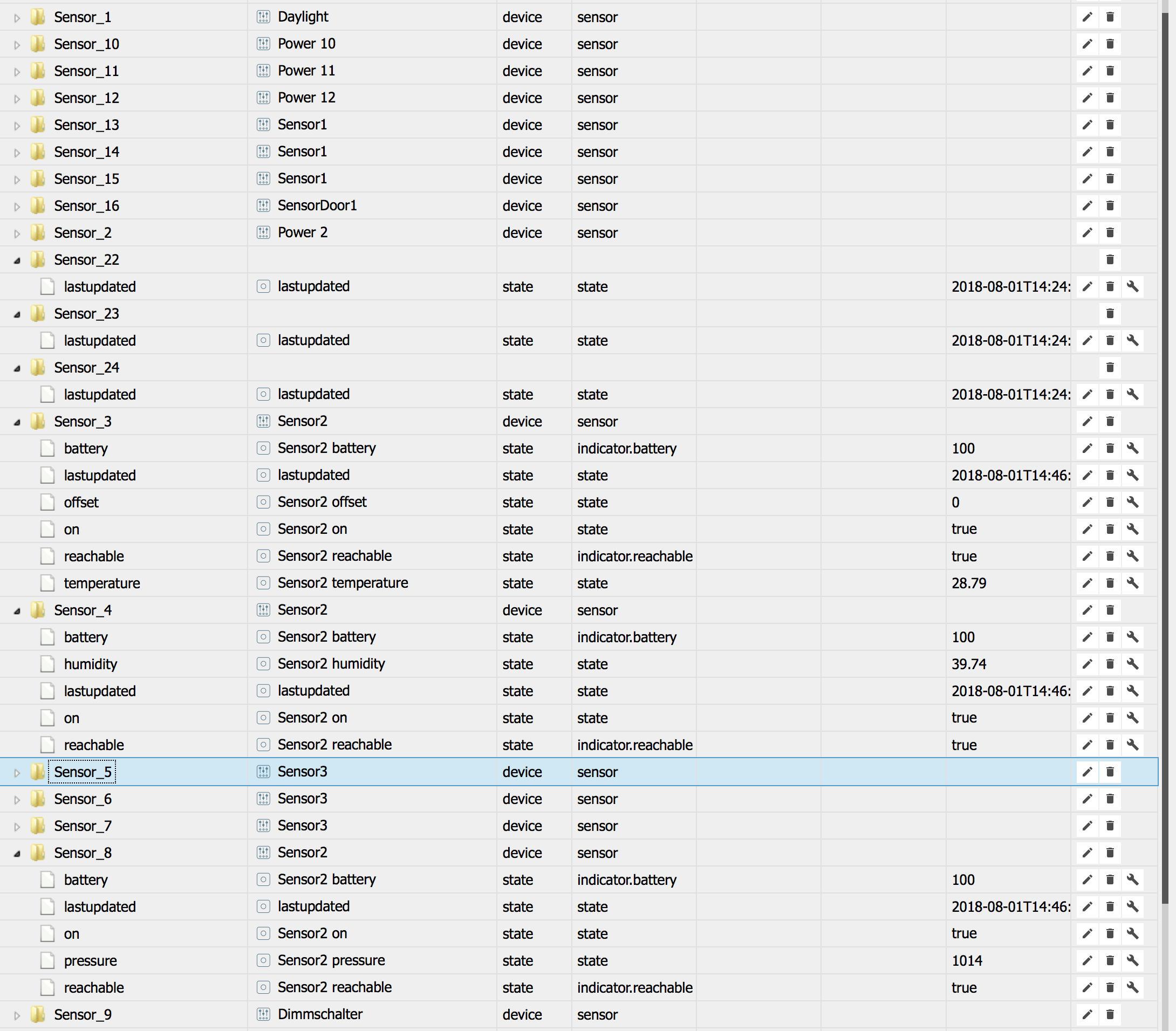Delete the Sensor_10 device row
Screen dimensions: 1176x1031
(x=1110, y=44)
